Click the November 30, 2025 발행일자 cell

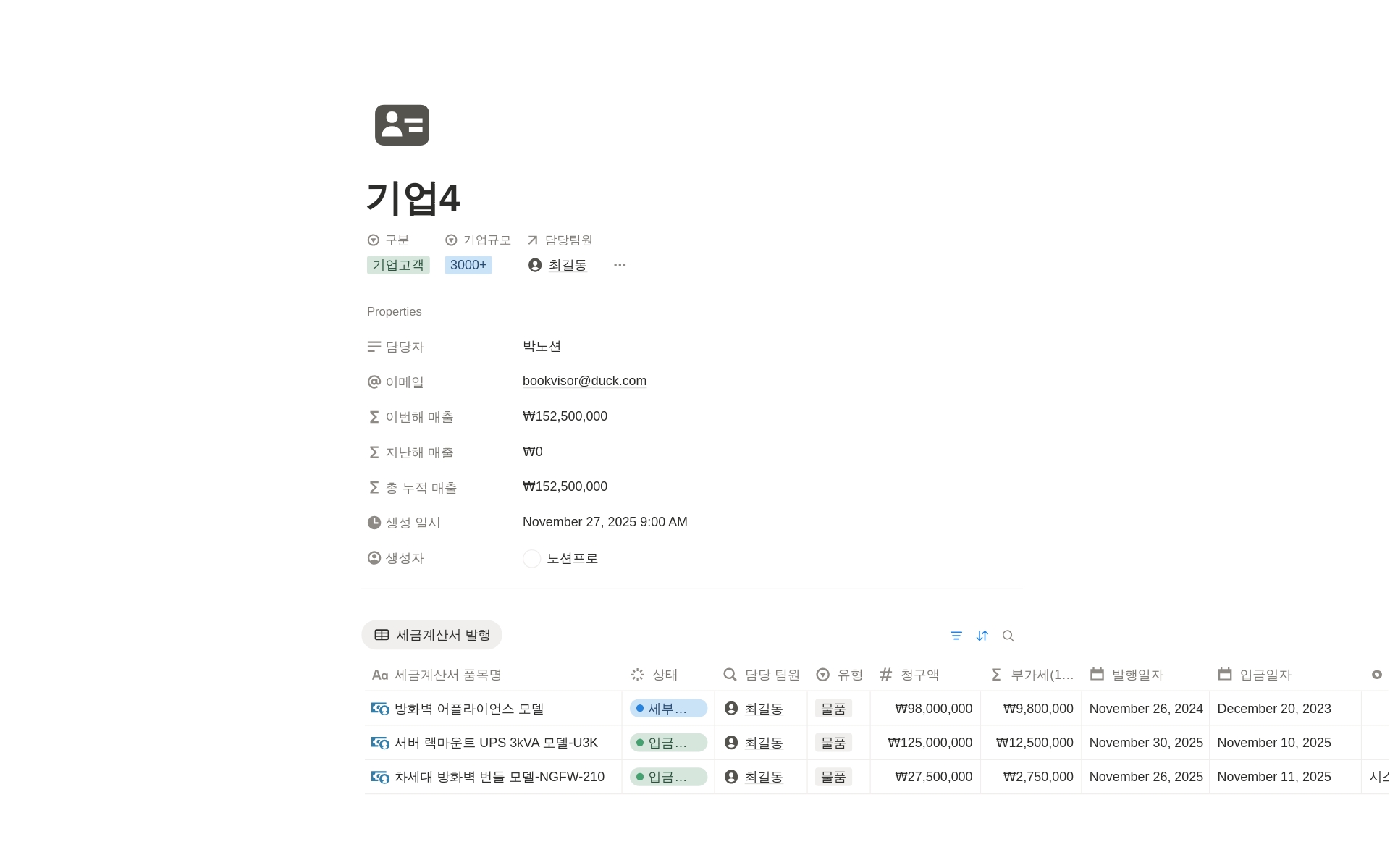(1145, 743)
